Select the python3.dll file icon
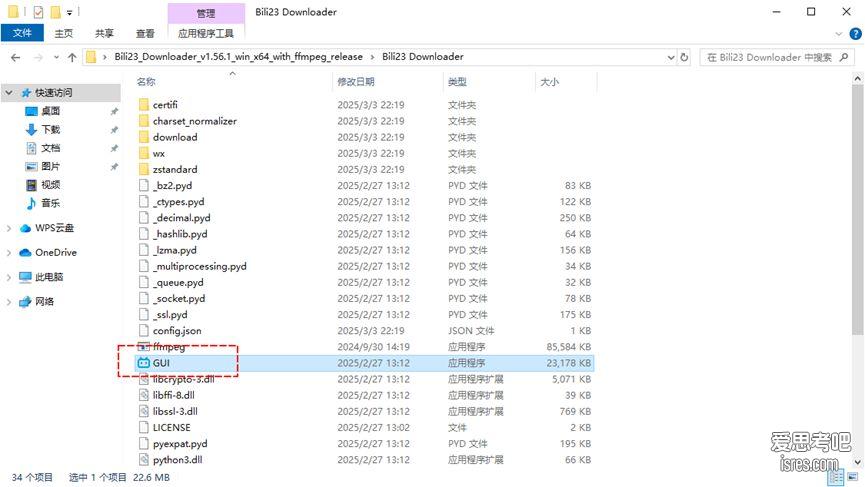This screenshot has width=865, height=487. pyautogui.click(x=144, y=459)
